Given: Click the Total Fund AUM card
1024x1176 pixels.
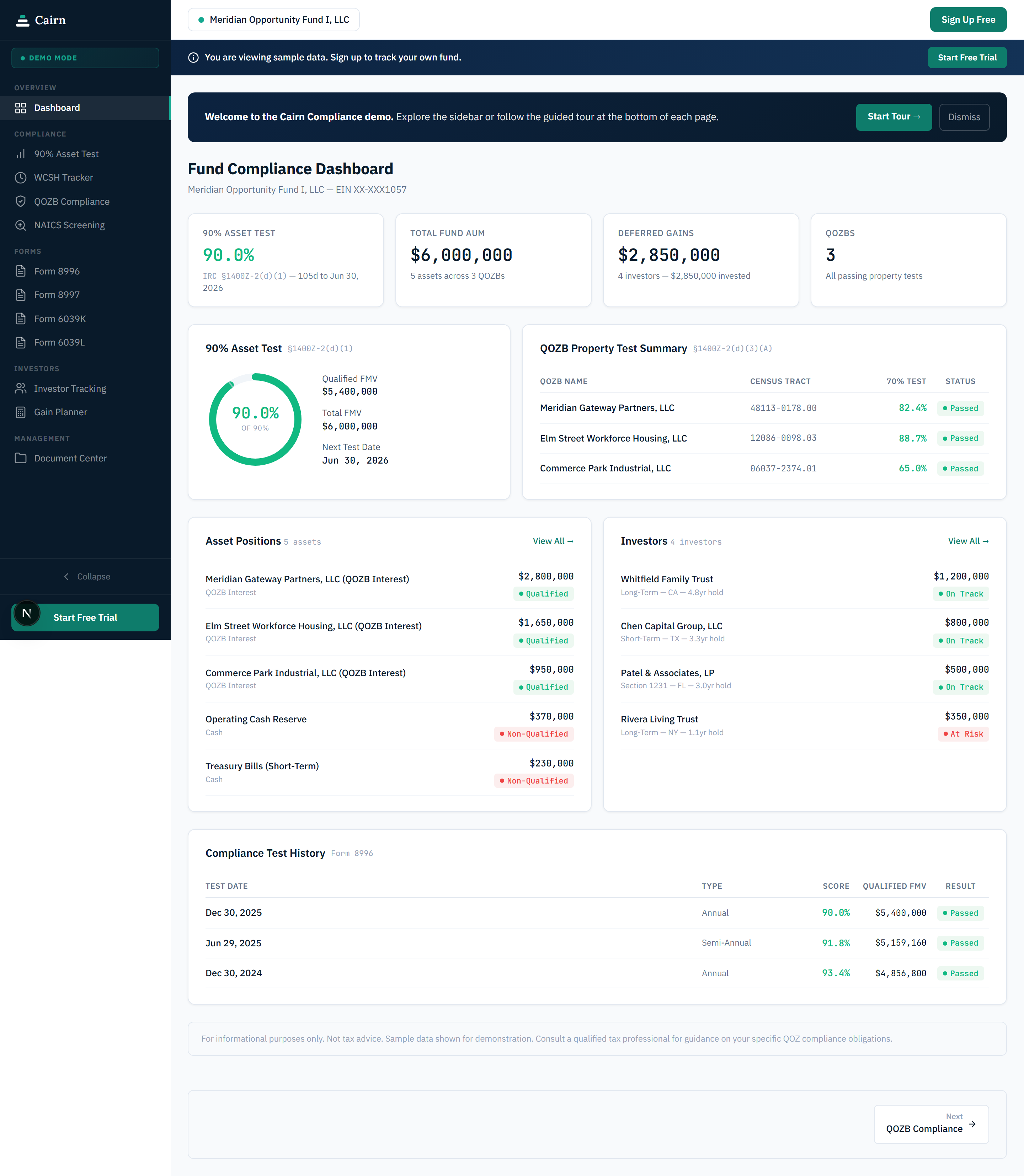Looking at the screenshot, I should (493, 261).
